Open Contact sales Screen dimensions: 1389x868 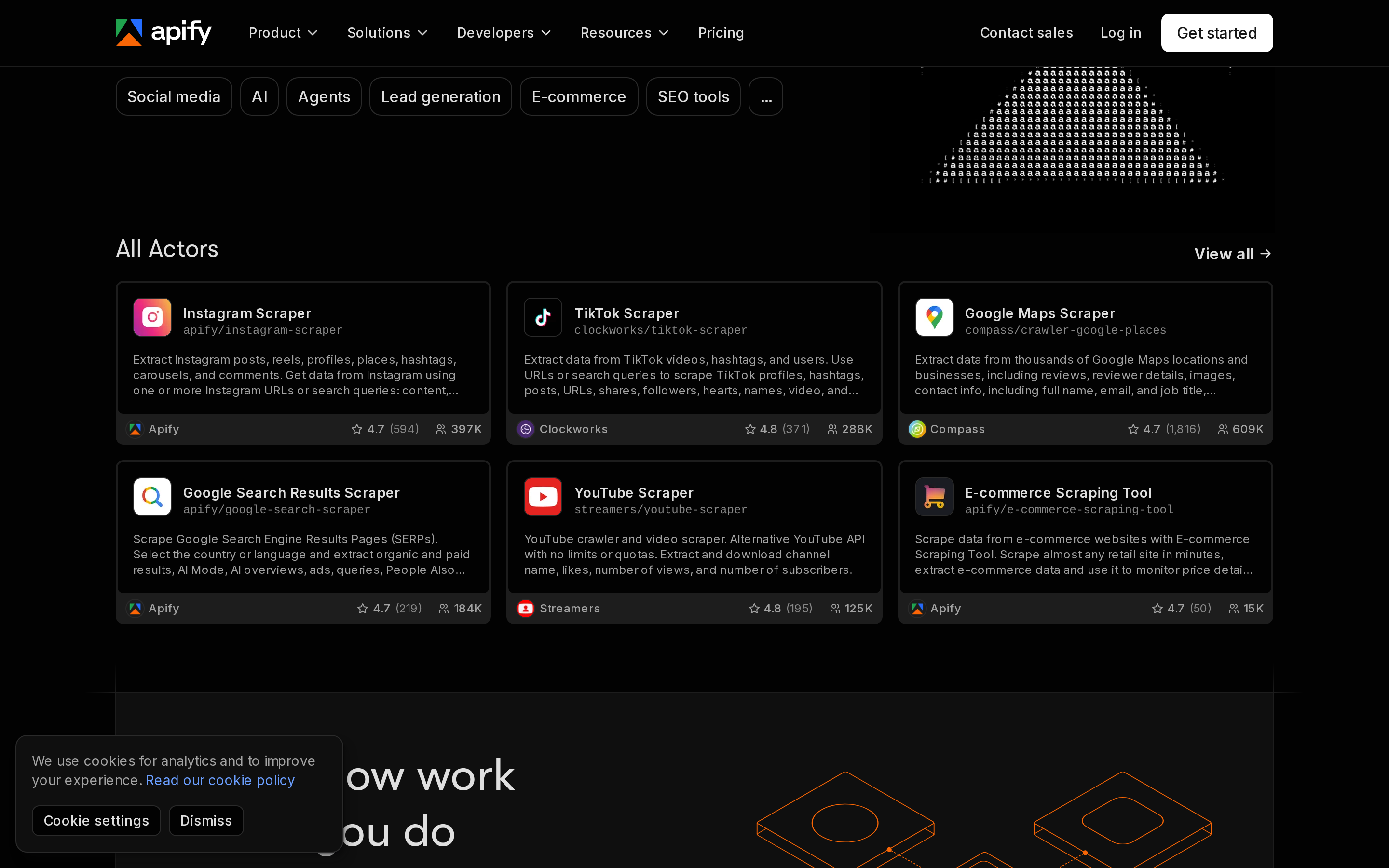point(1026,33)
